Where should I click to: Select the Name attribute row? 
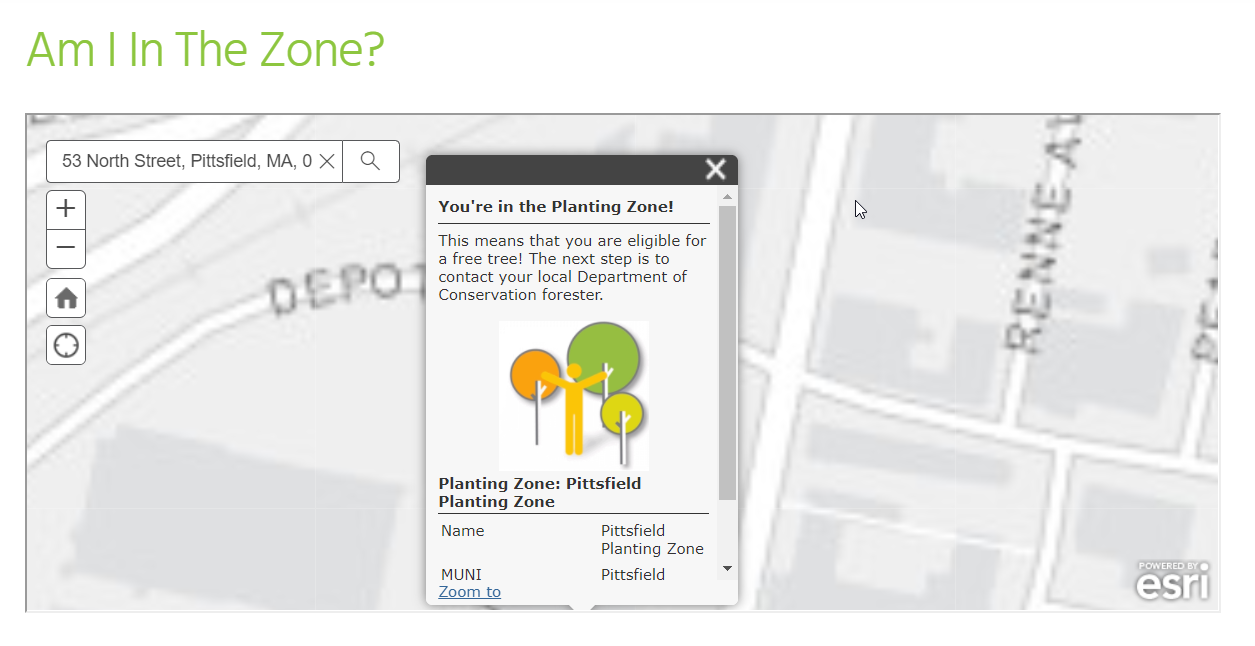574,540
